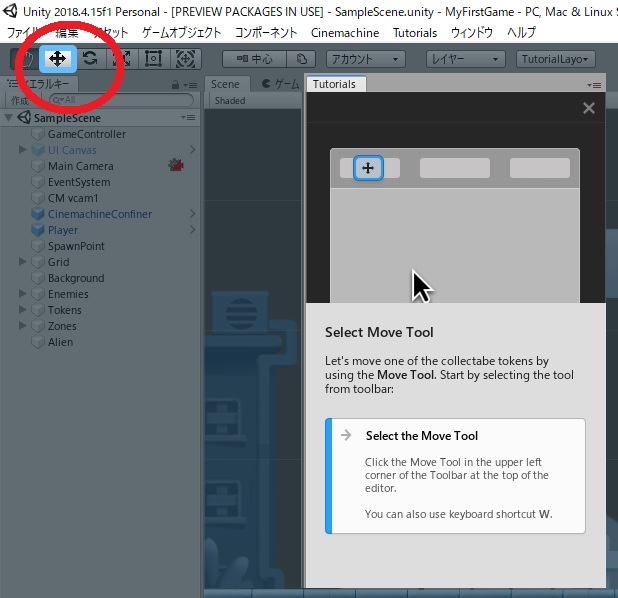Open the TutorialLayout layout dropdown
The width and height of the screenshot is (618, 598).
pos(555,59)
